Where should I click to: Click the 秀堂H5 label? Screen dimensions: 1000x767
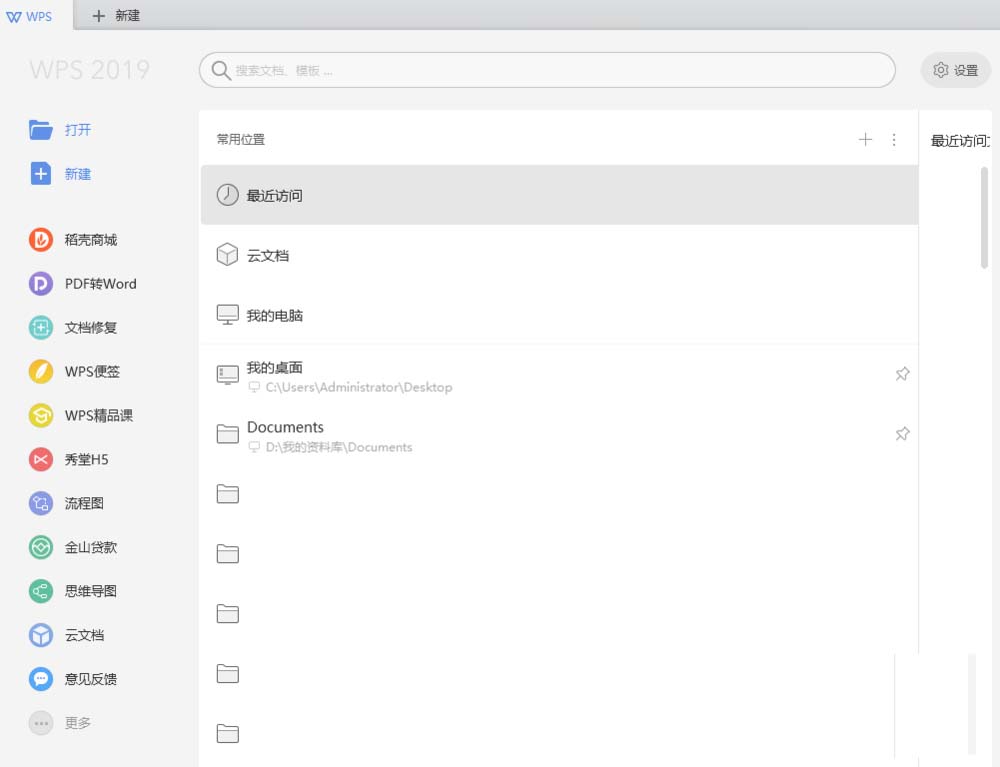pyautogui.click(x=87, y=460)
